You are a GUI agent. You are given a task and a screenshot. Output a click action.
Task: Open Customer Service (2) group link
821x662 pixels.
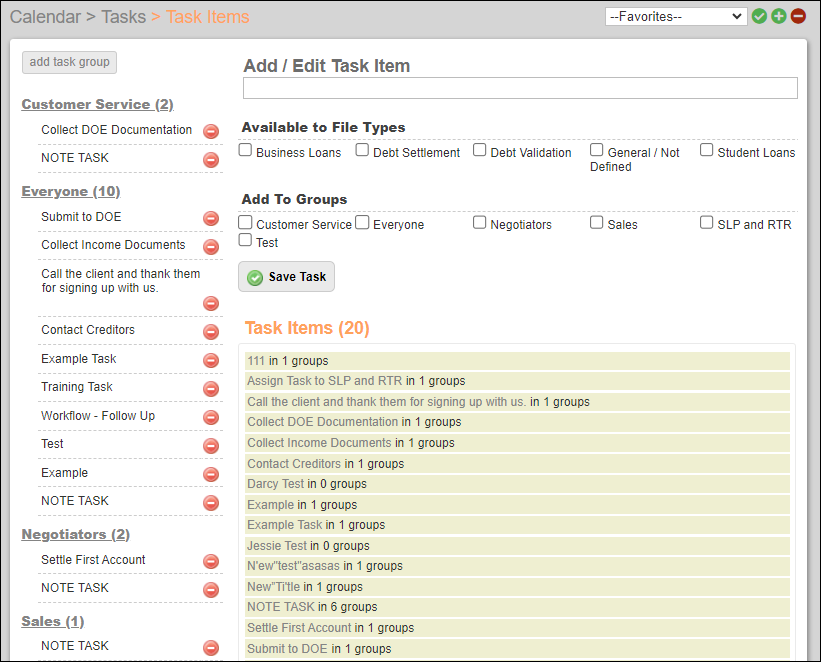click(97, 104)
